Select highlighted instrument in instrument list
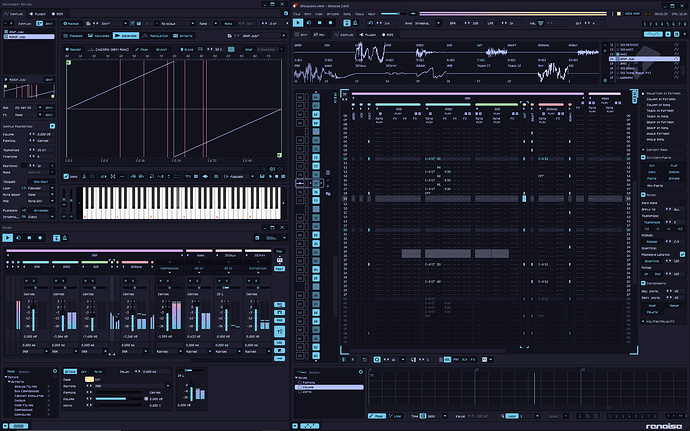The height and width of the screenshot is (431, 690). click(x=644, y=59)
